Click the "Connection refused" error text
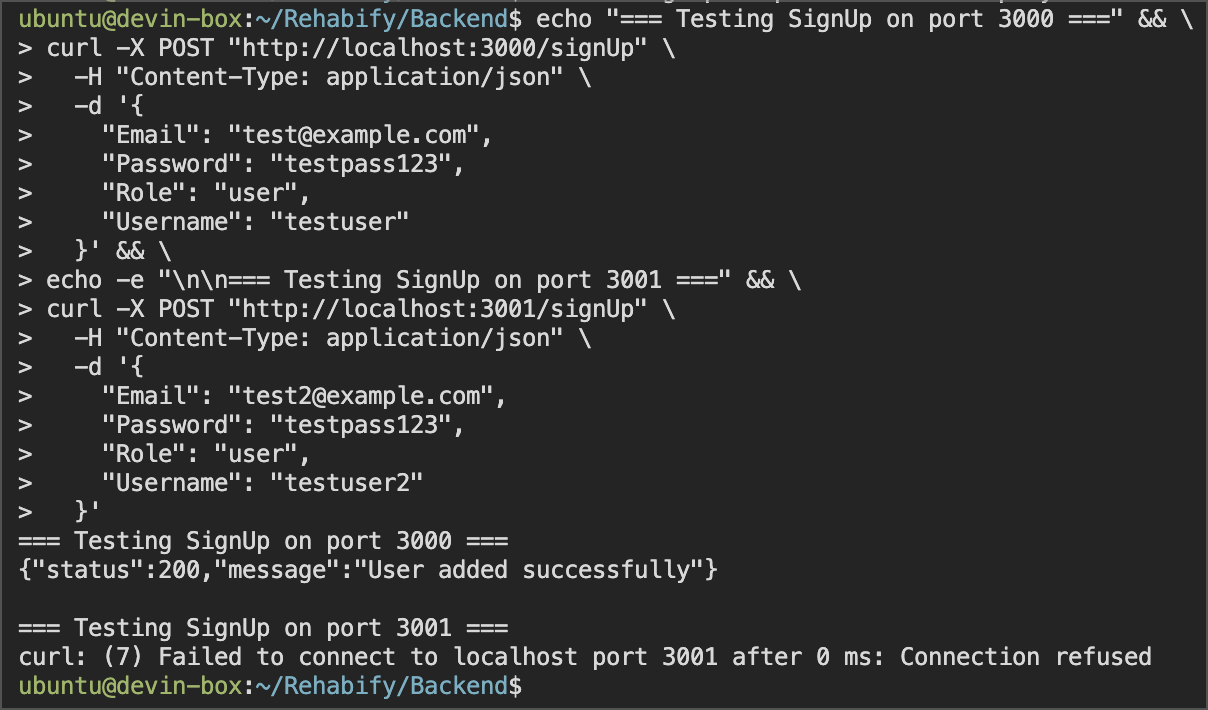Viewport: 1208px width, 710px height. tap(1026, 657)
